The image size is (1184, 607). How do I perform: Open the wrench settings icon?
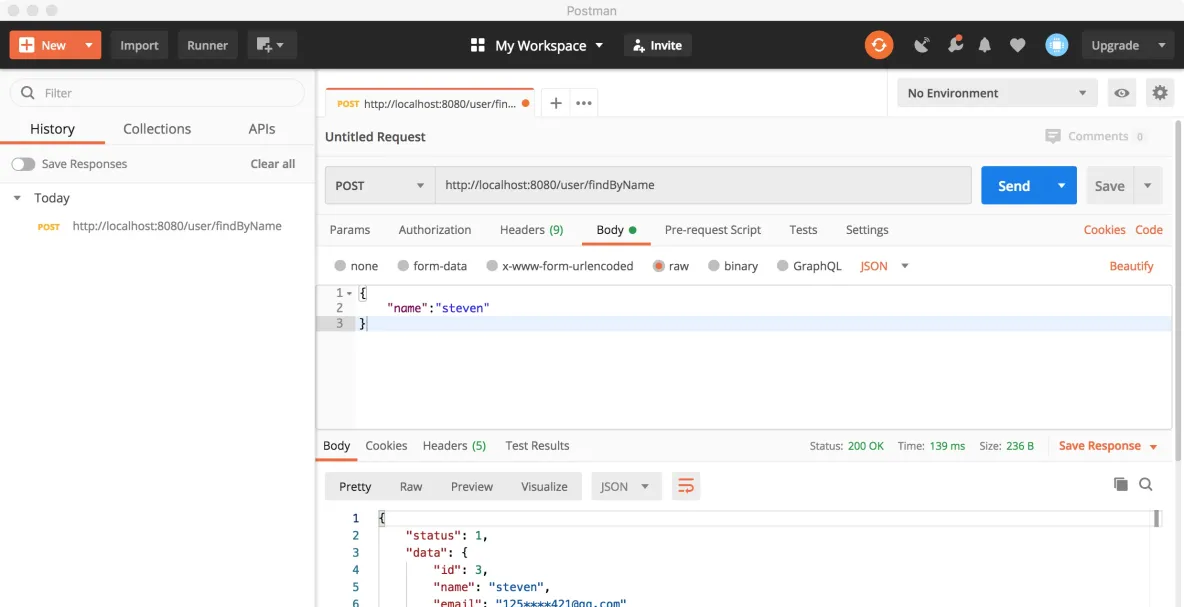(954, 45)
